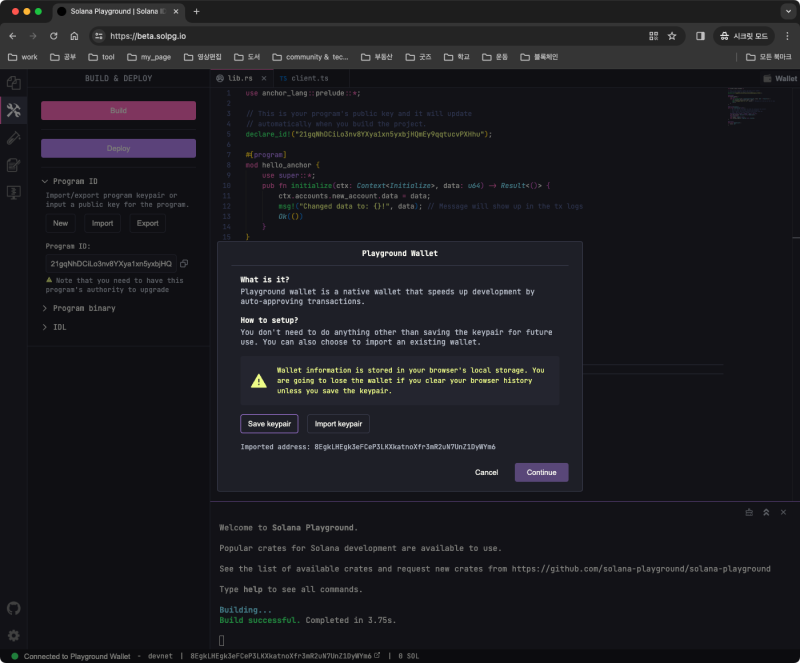
Task: Open the tab search dropdown arrow
Action: pyautogui.click(x=788, y=11)
